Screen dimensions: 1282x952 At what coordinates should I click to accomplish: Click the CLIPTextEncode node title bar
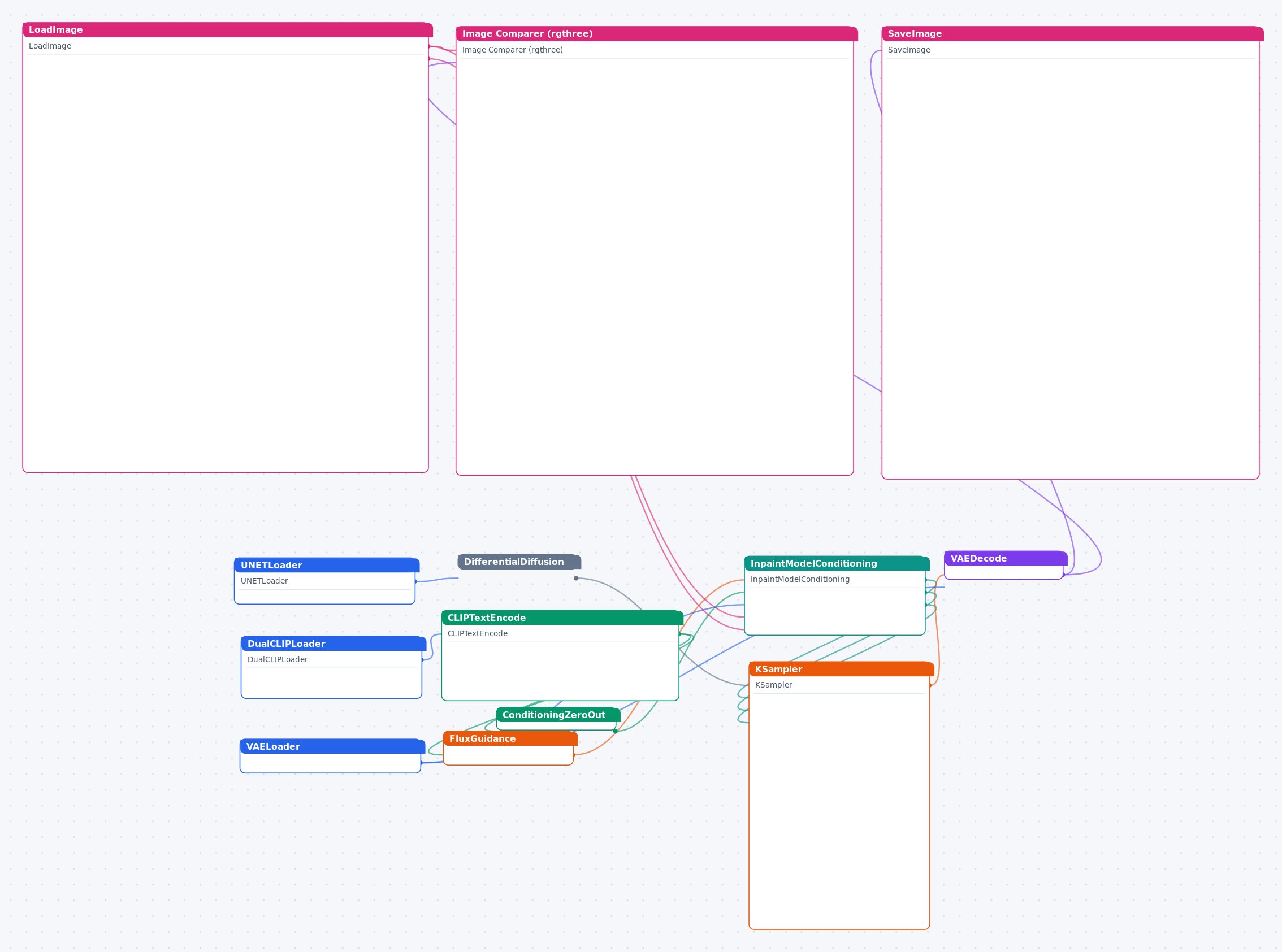point(562,618)
